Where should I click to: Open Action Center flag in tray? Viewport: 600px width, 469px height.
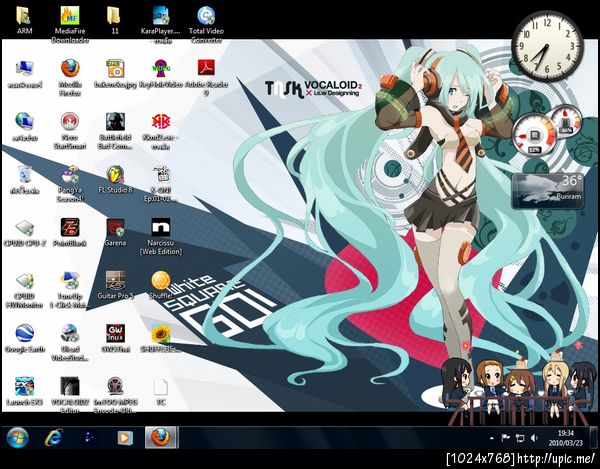point(505,438)
